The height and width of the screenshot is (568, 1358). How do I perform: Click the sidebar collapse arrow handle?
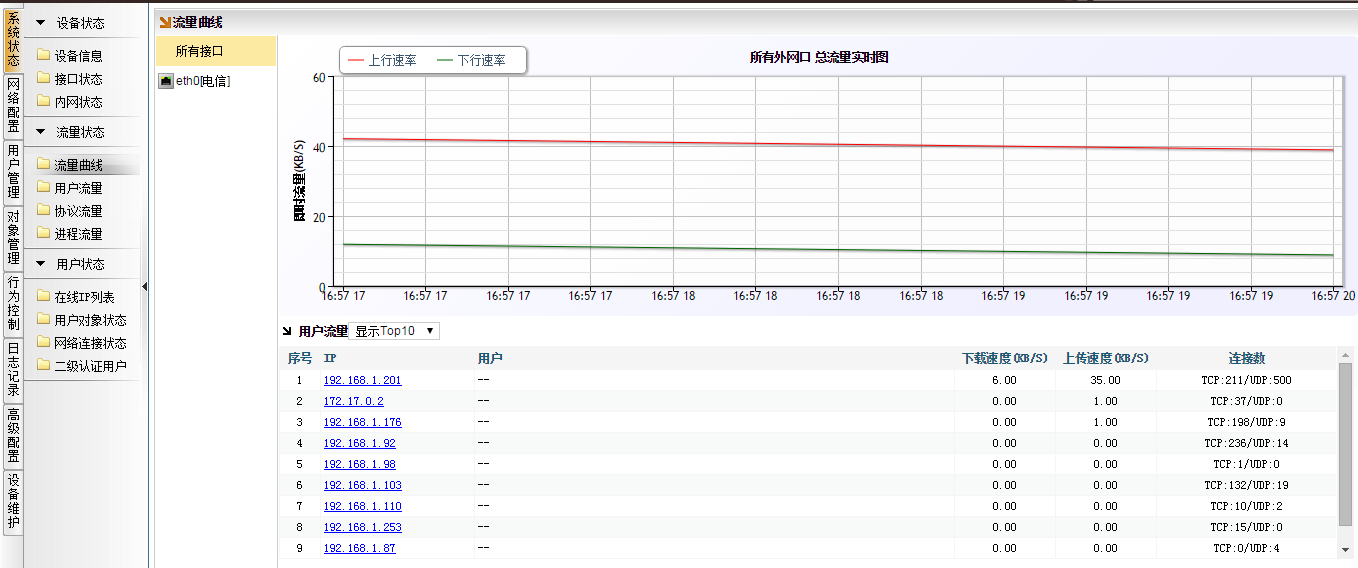(x=145, y=287)
